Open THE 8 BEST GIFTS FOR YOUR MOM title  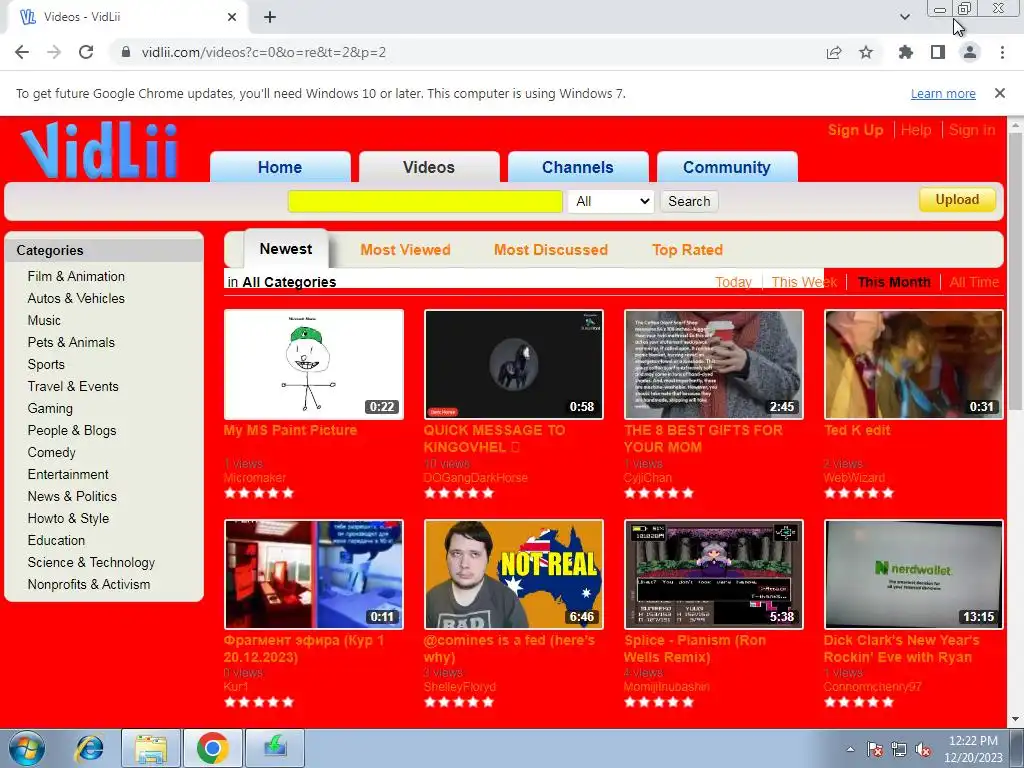703,439
